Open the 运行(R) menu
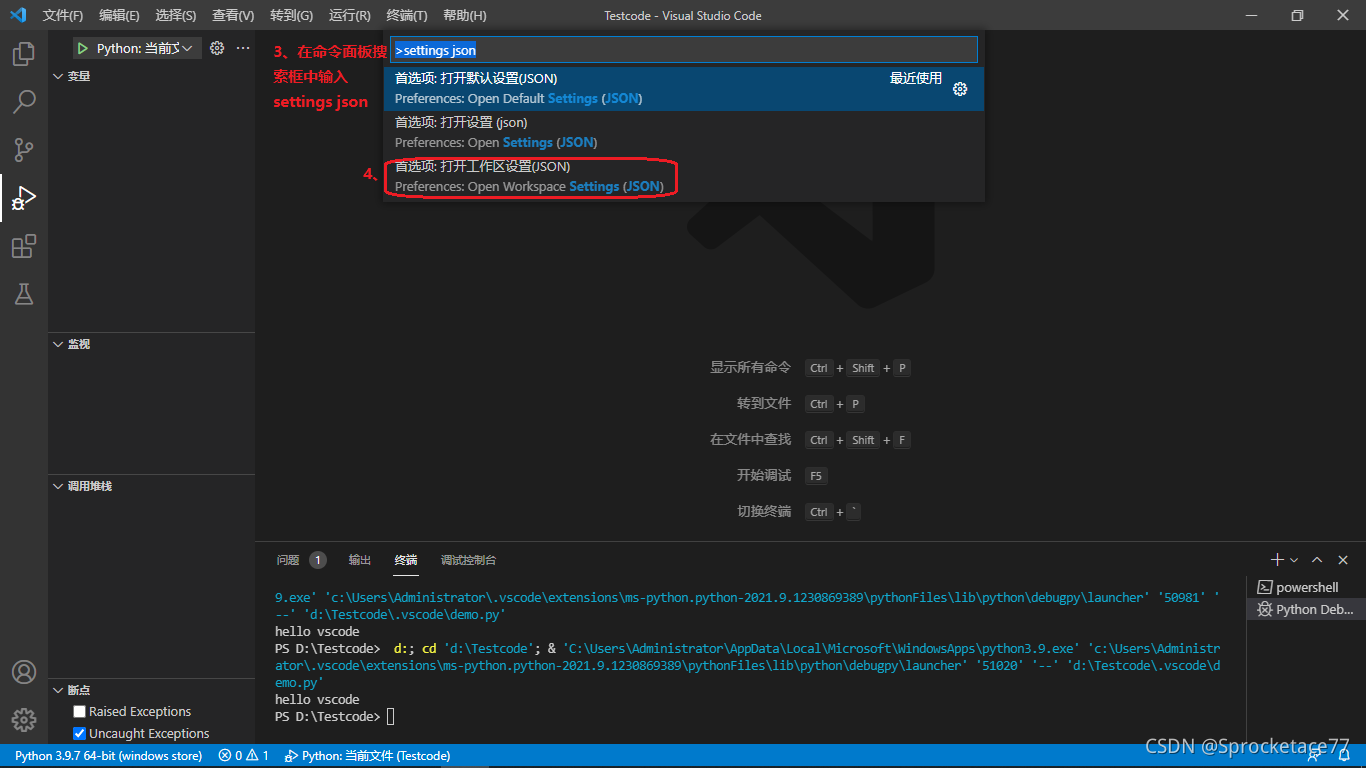 [x=349, y=15]
